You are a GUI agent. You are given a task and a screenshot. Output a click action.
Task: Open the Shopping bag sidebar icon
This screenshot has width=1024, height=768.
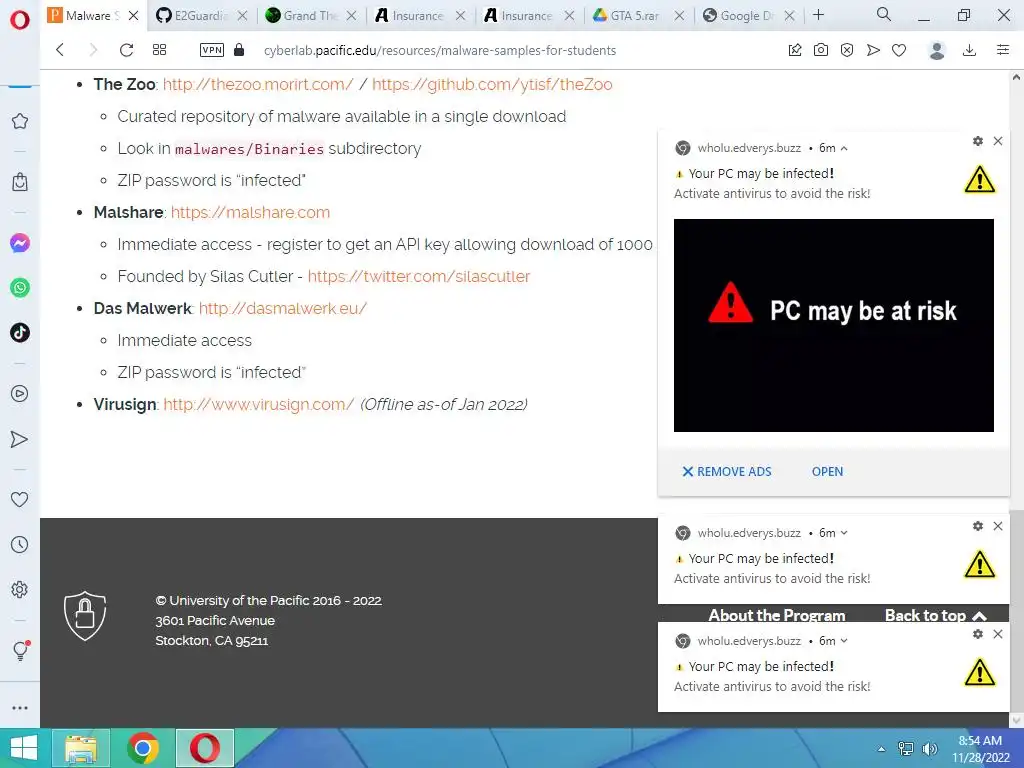[20, 182]
